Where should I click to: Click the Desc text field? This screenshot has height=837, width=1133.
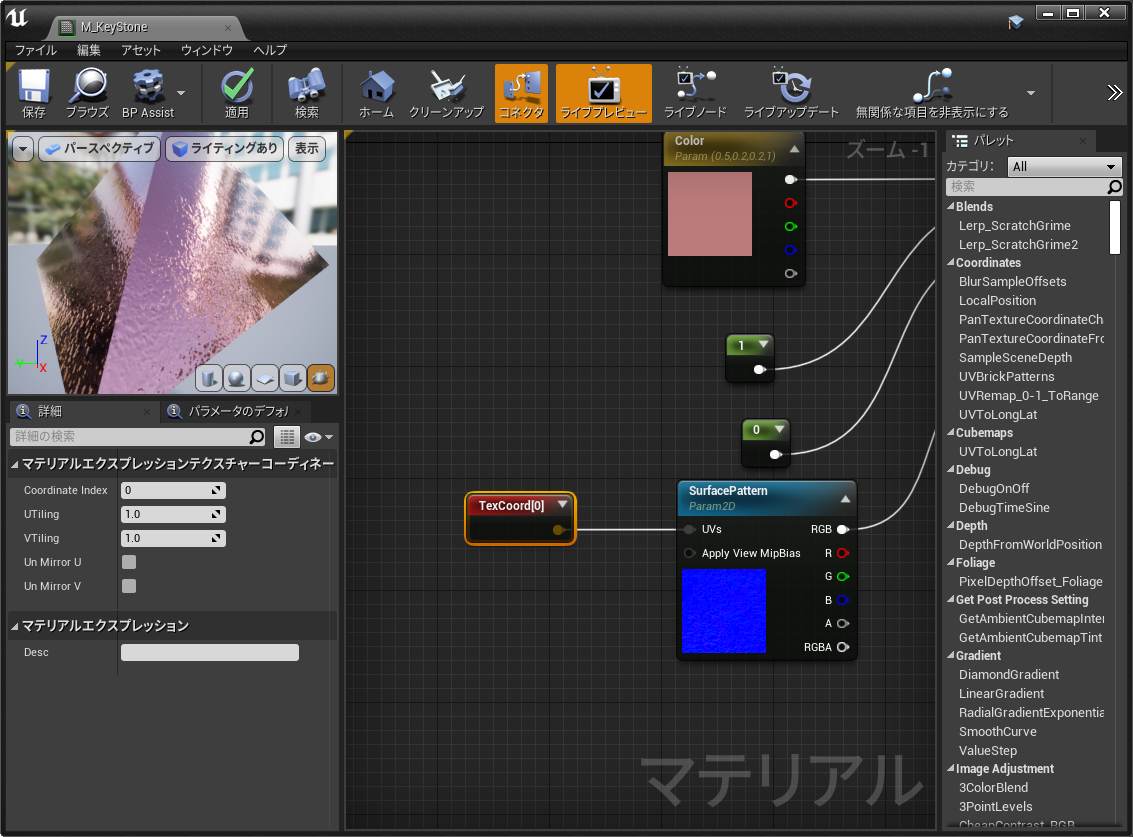(x=210, y=653)
